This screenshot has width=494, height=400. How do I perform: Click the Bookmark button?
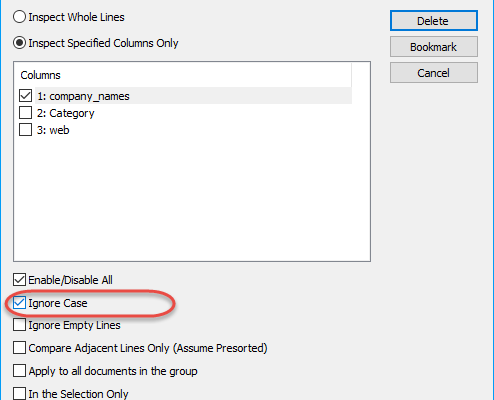(x=434, y=47)
